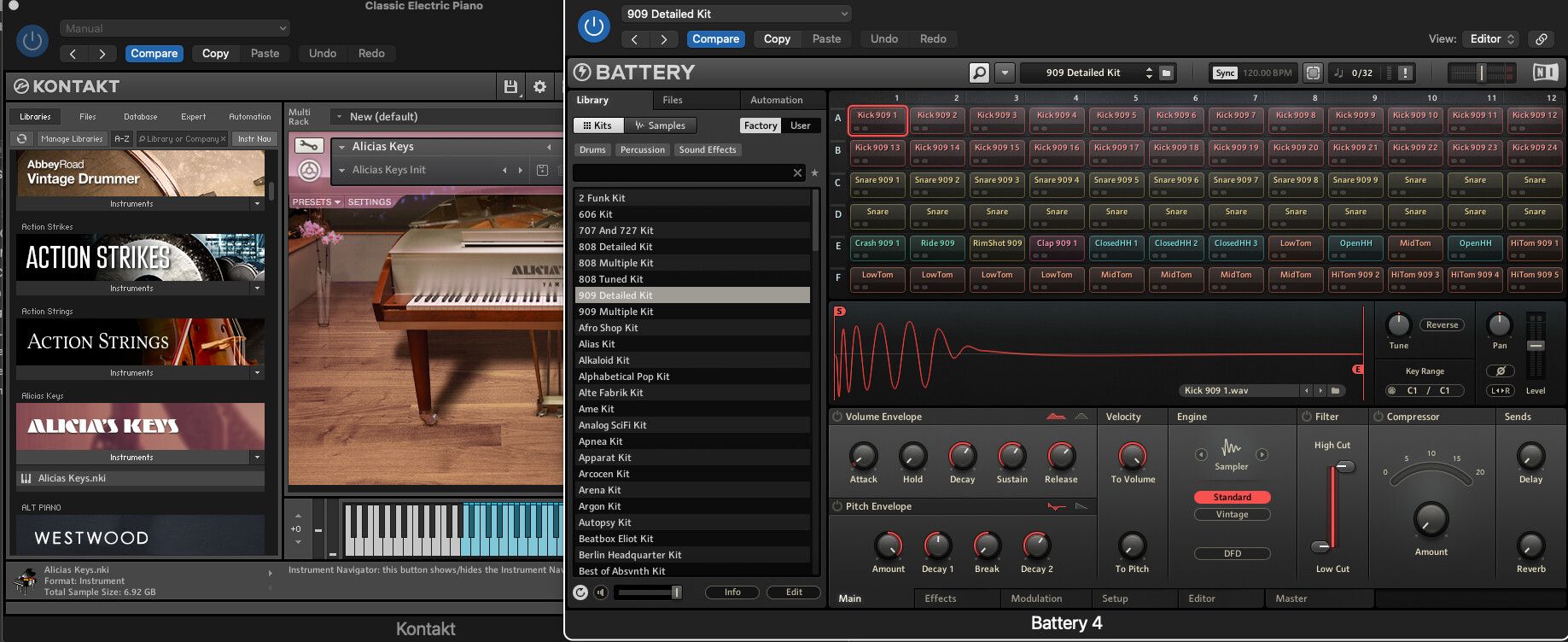Click the NI logo in the Battery header
Screen dimensions: 1568x642
pyautogui.click(x=1546, y=73)
